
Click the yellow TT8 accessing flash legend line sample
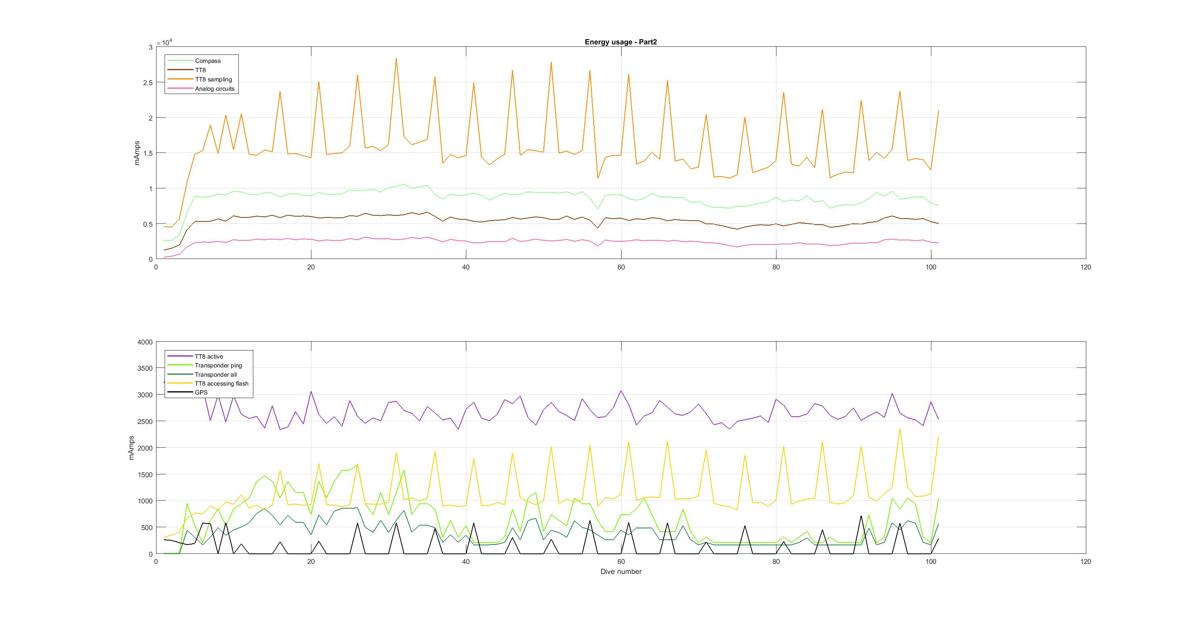click(180, 383)
